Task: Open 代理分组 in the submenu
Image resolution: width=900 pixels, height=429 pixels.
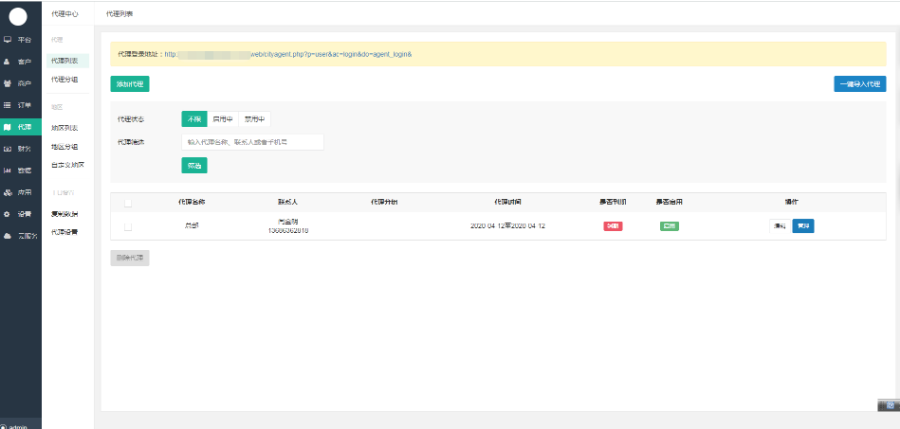Action: tap(65, 79)
